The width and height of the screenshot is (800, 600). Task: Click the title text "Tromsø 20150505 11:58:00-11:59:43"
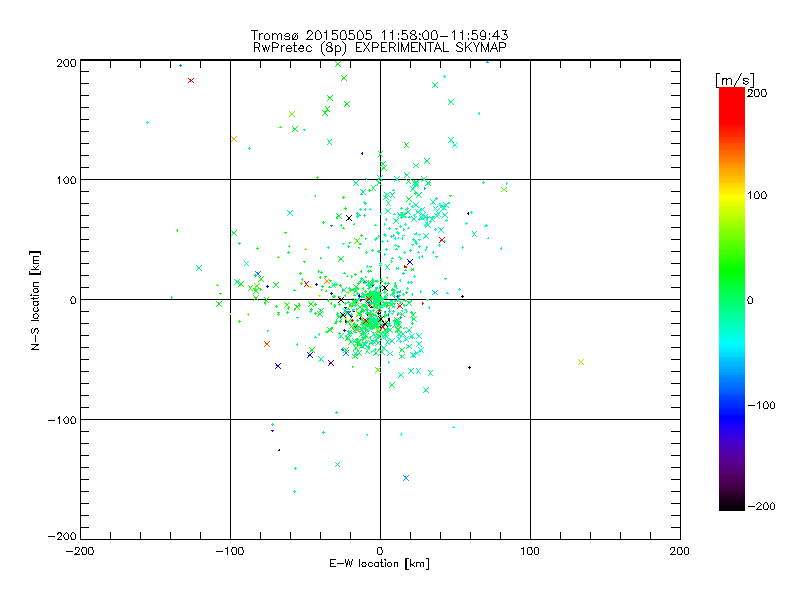click(379, 35)
